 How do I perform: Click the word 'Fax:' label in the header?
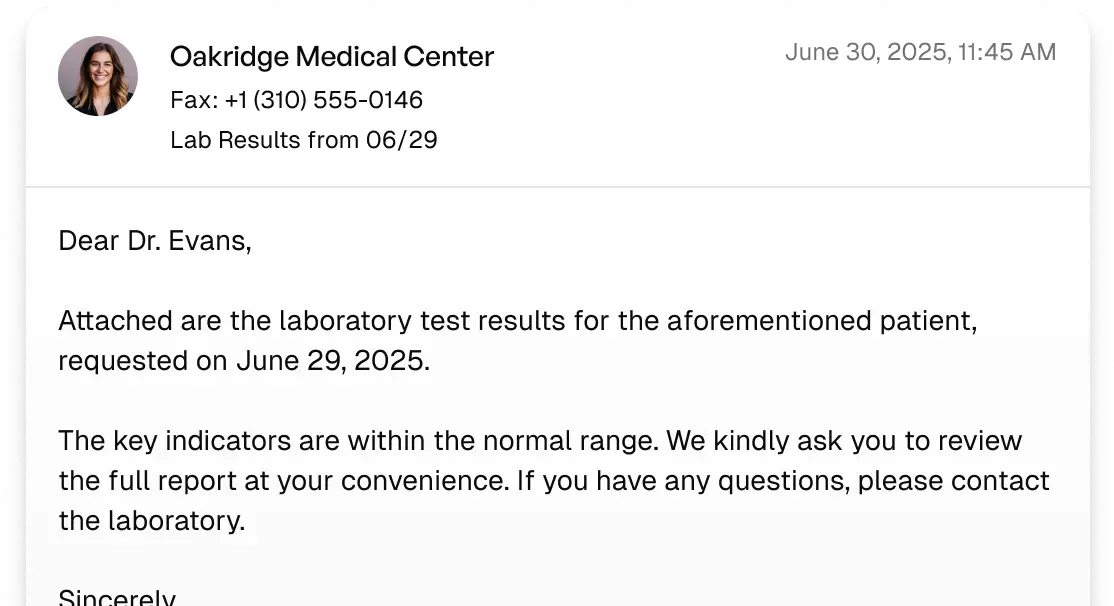click(195, 100)
